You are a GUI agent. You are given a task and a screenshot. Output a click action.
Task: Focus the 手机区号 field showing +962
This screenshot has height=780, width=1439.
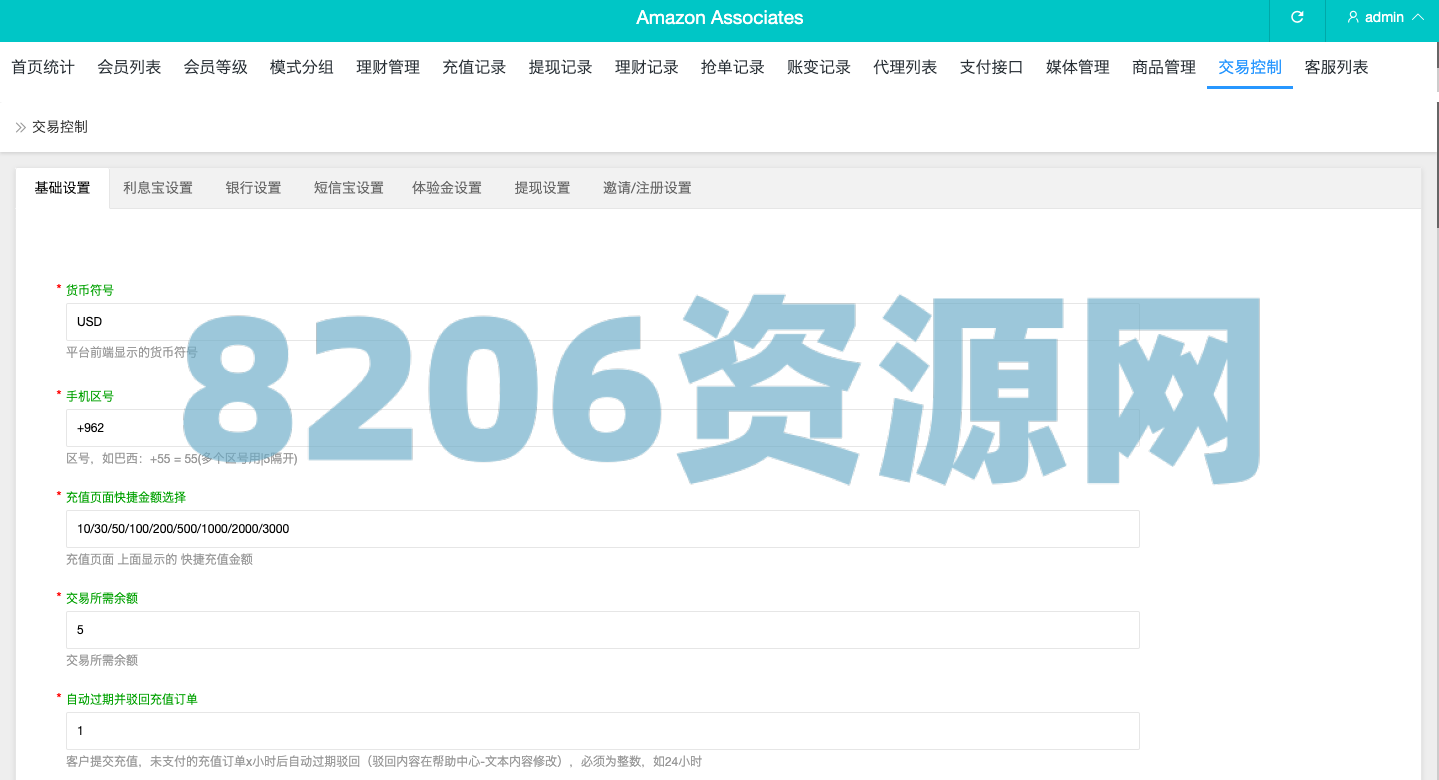602,428
